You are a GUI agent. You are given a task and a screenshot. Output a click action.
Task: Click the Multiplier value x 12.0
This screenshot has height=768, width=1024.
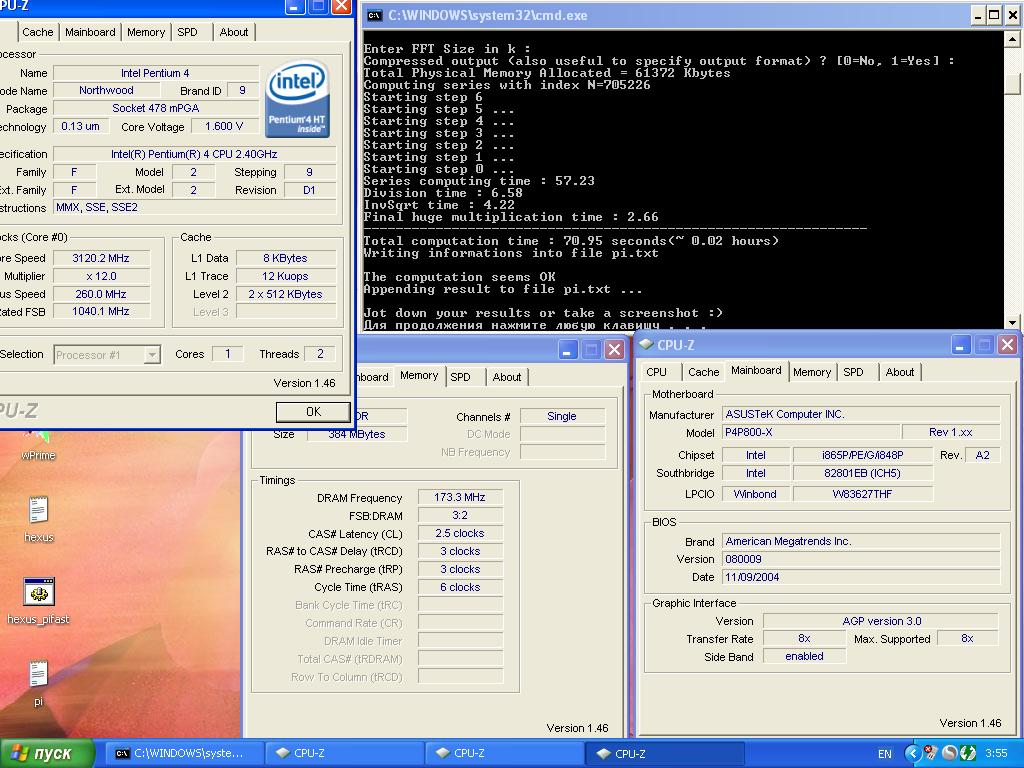(x=101, y=276)
